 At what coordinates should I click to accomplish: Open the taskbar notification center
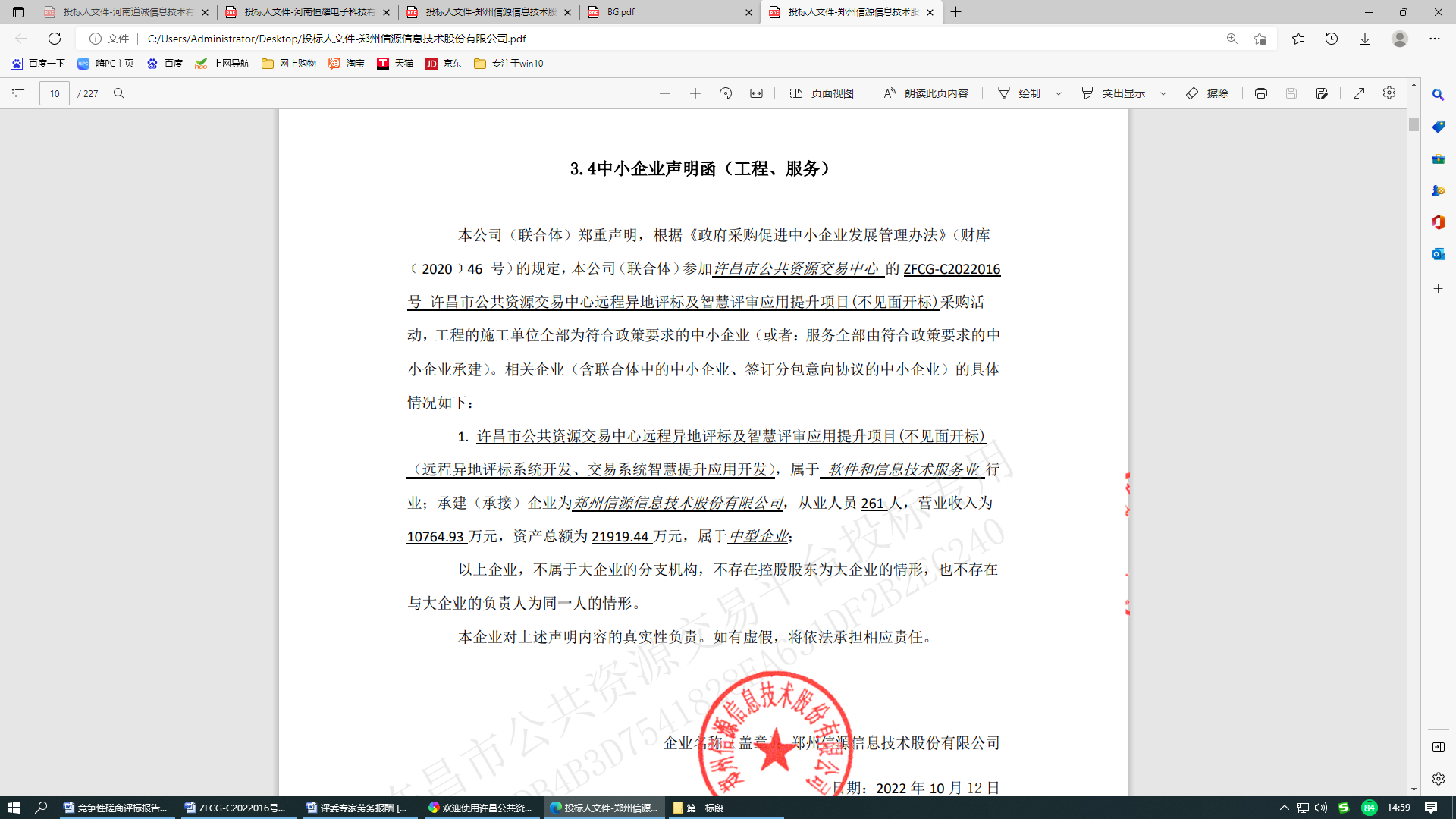1431,808
